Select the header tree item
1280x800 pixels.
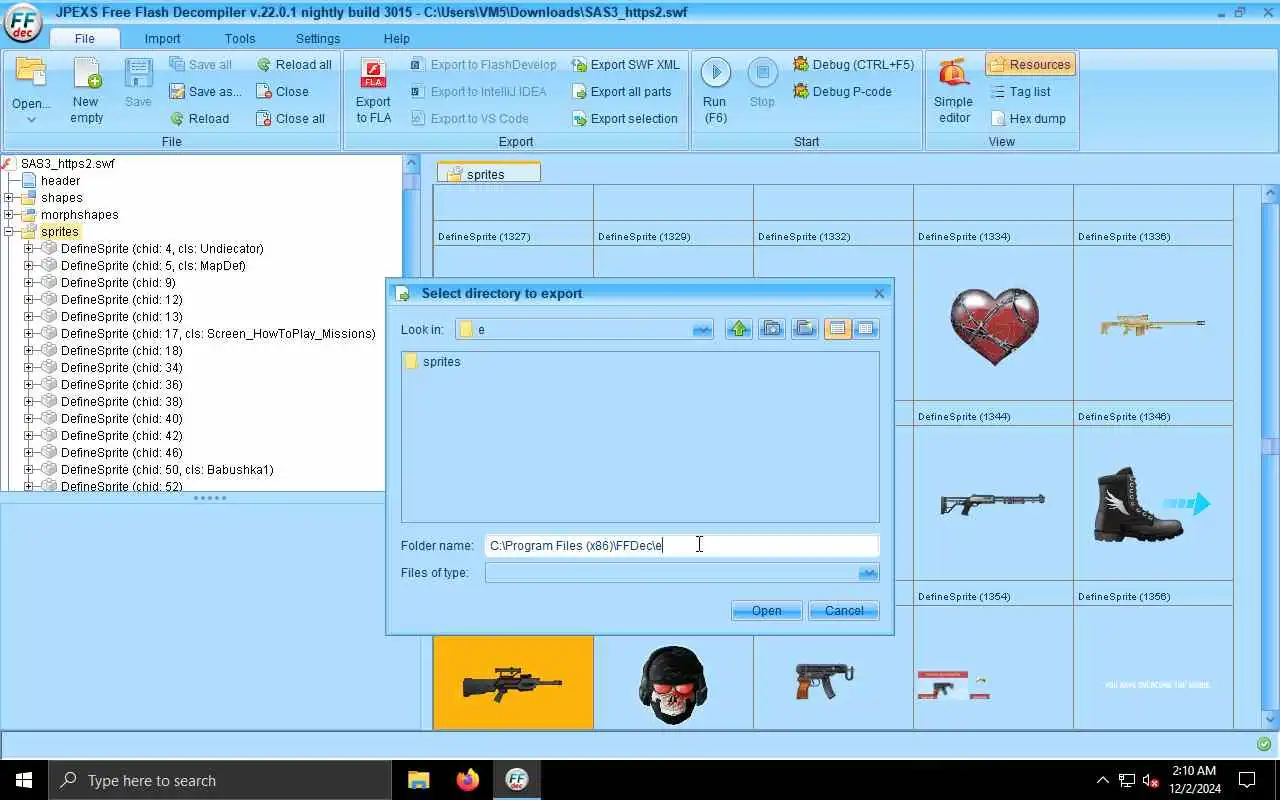click(x=51, y=181)
